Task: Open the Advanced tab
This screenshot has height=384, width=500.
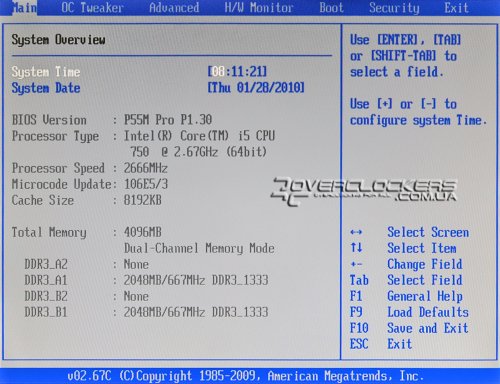Action: tap(174, 8)
